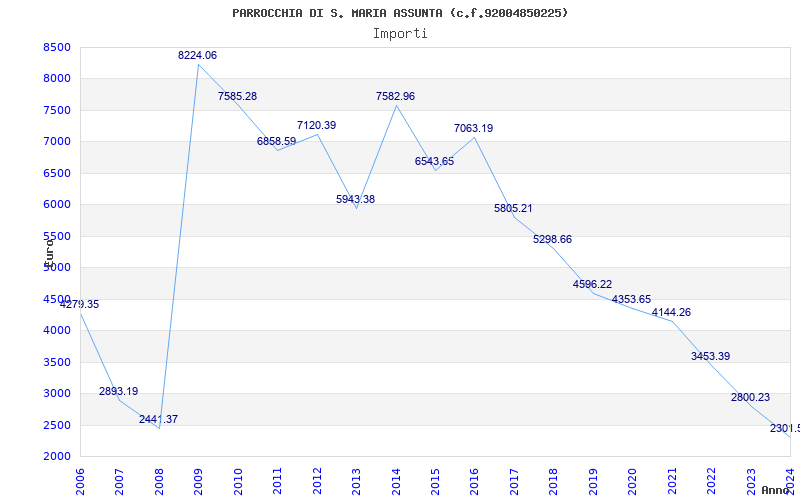Select the 6858.59 data label
Viewport: 800px width, 500px height.
click(x=277, y=141)
